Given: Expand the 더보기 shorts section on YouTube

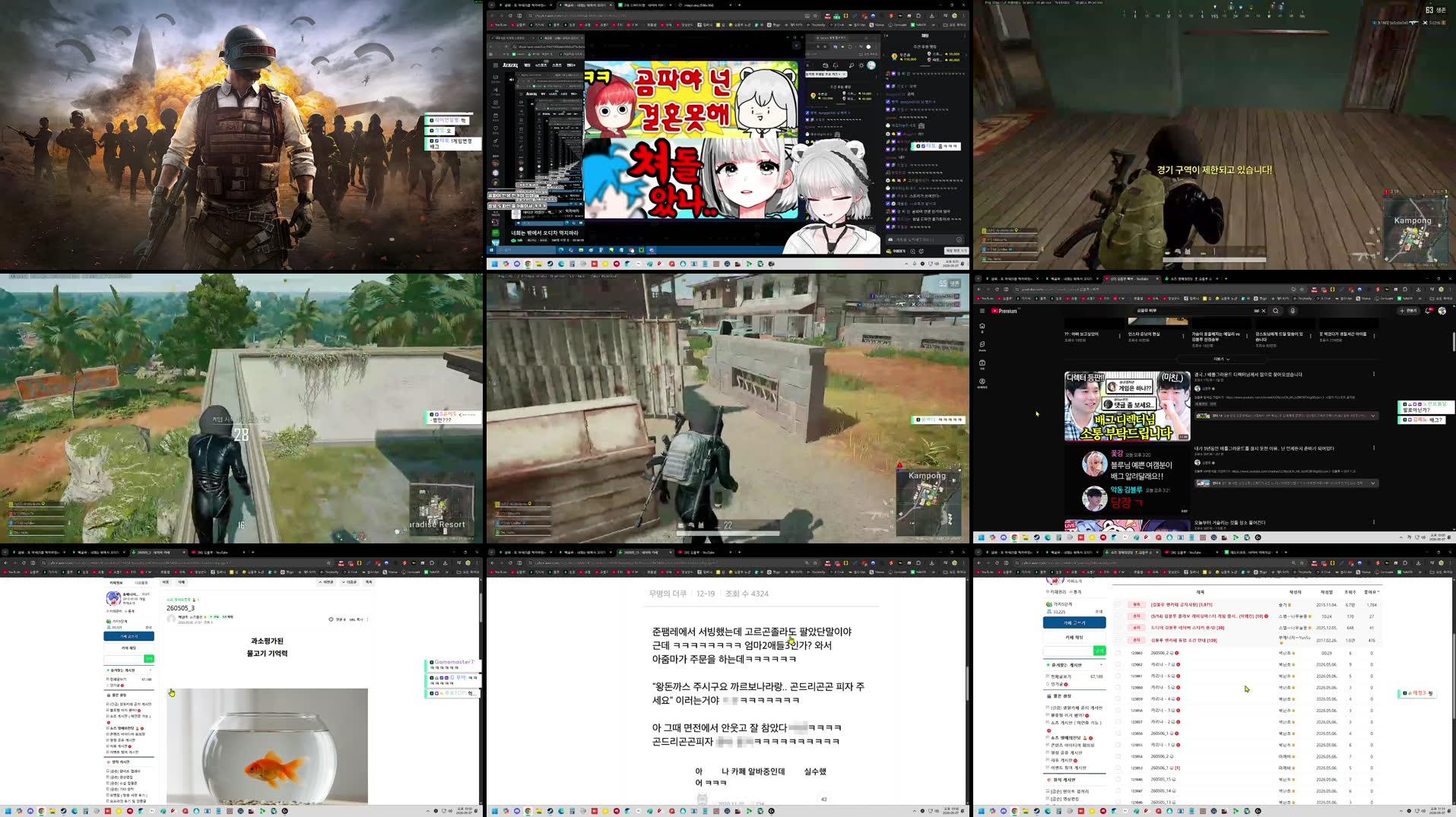Looking at the screenshot, I should [1222, 359].
